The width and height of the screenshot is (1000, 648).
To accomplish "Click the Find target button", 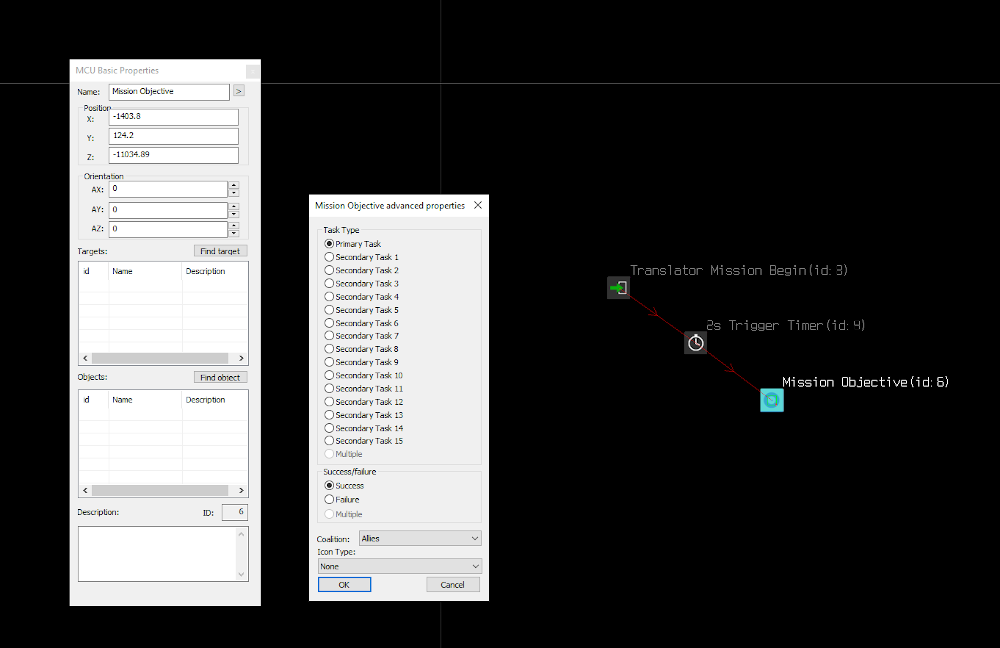I will point(220,251).
